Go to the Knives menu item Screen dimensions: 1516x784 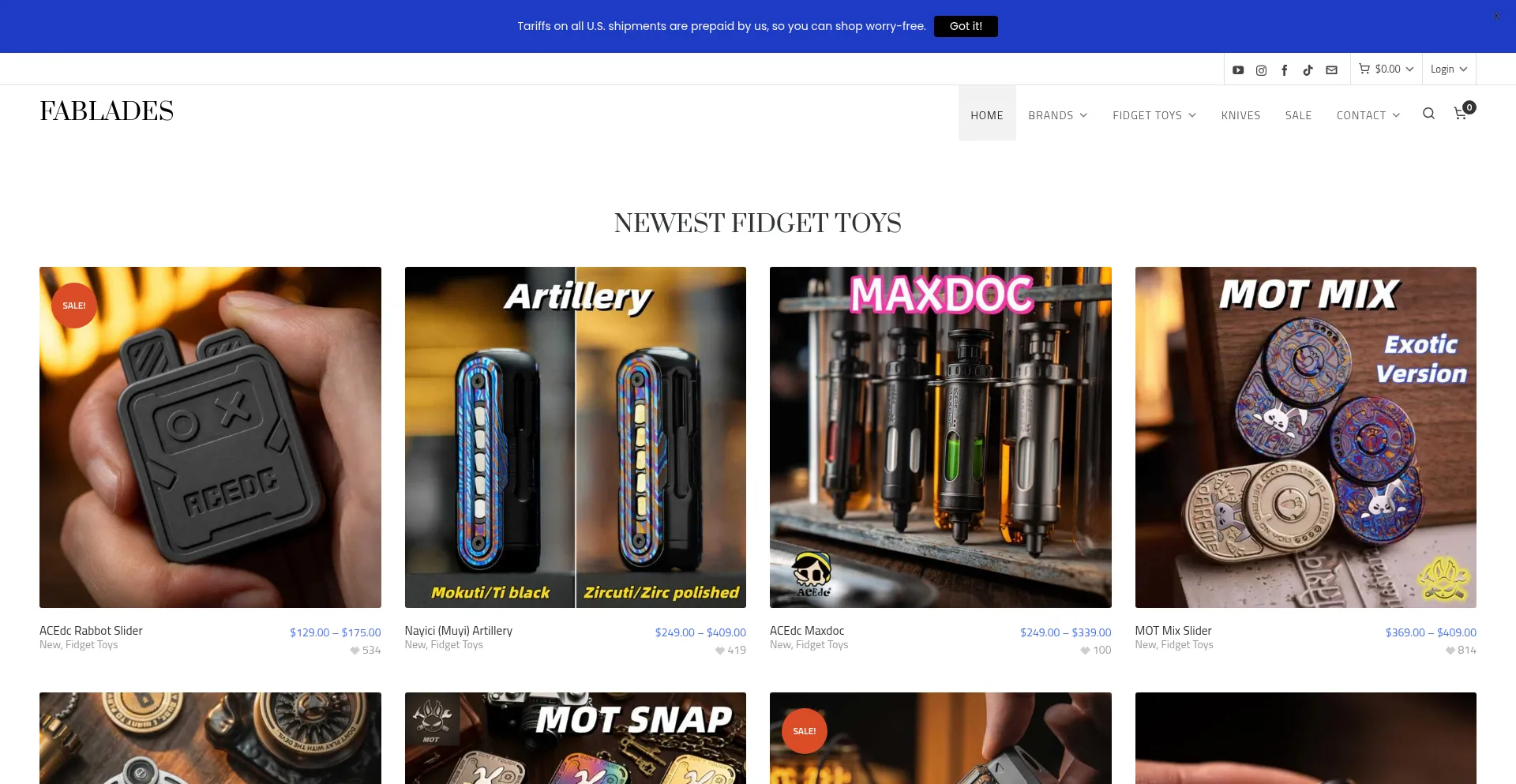coord(1240,115)
